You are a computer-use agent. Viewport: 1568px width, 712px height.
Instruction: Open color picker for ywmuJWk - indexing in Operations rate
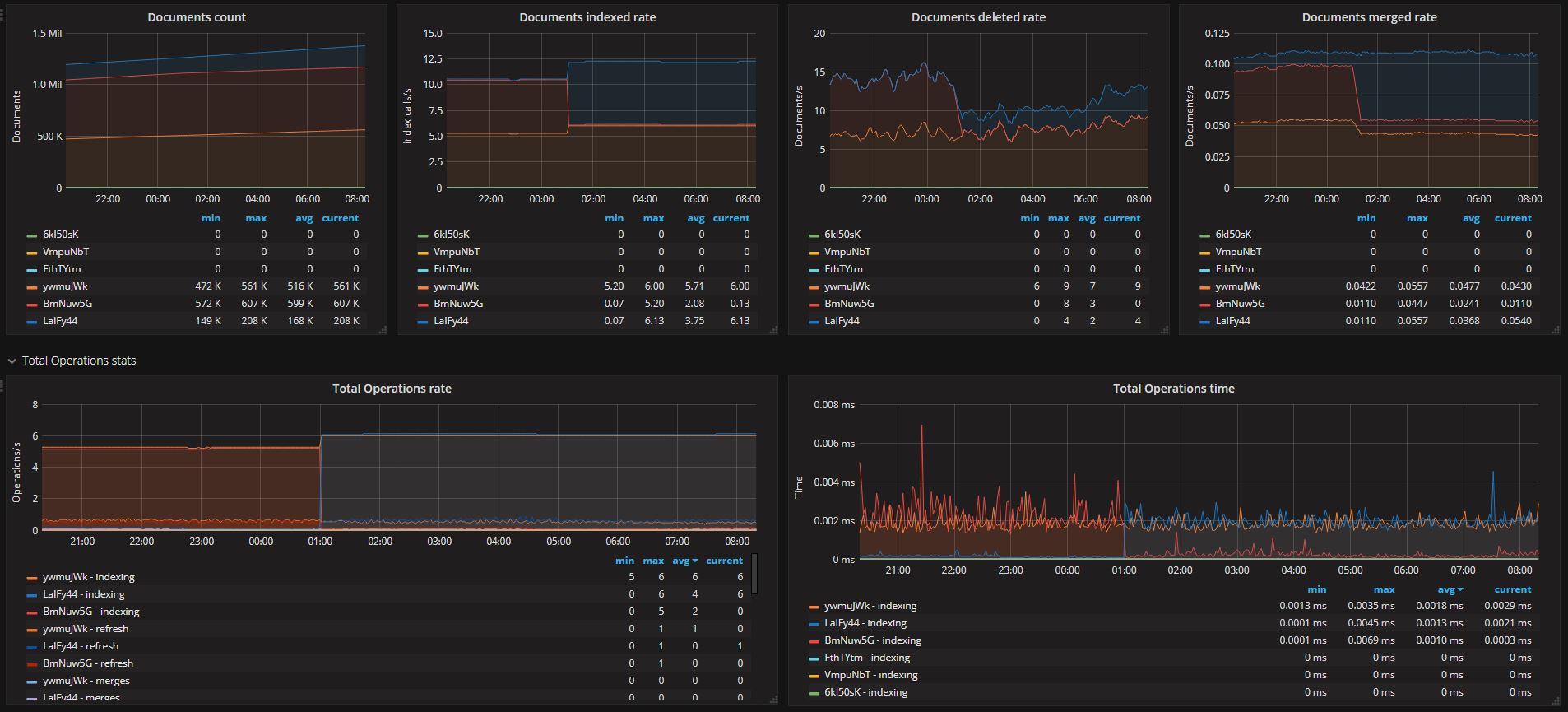click(x=32, y=579)
